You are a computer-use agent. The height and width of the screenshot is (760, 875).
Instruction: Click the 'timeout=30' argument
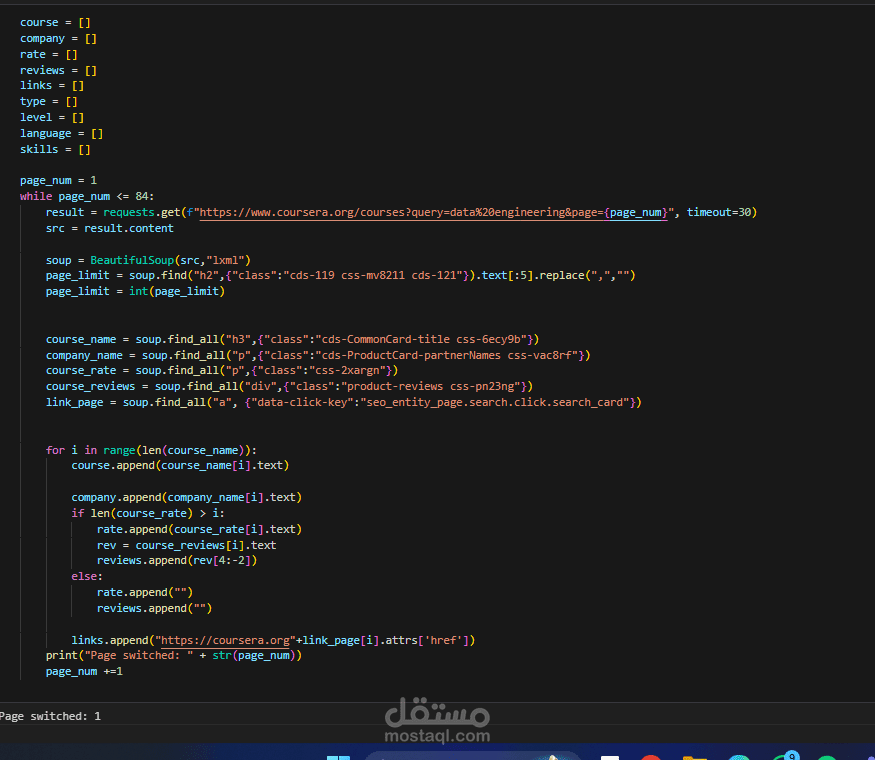pos(718,213)
